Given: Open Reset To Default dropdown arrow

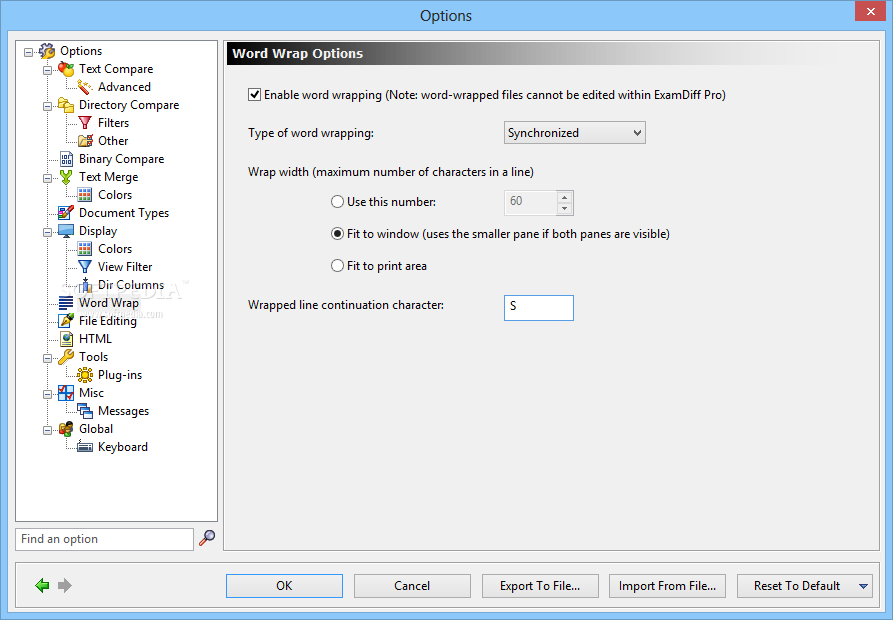Looking at the screenshot, I should pos(863,586).
